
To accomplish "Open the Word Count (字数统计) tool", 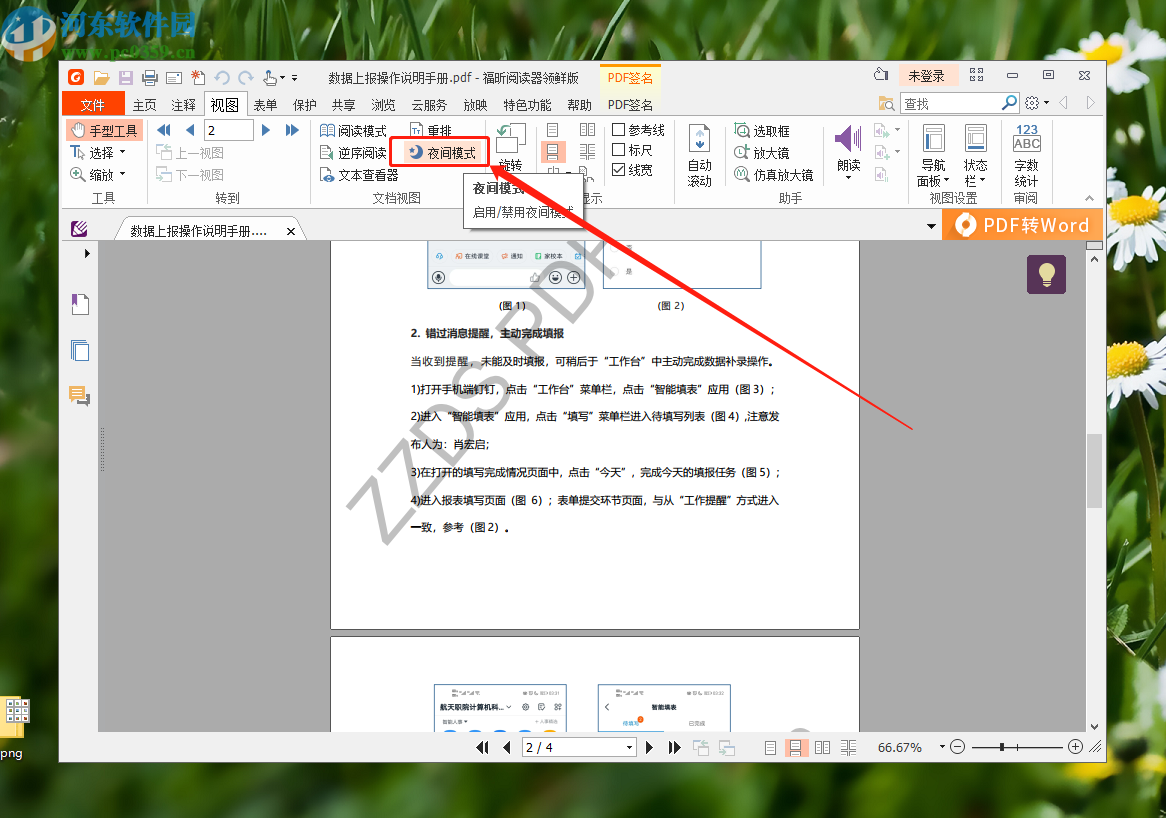I will click(x=1026, y=145).
